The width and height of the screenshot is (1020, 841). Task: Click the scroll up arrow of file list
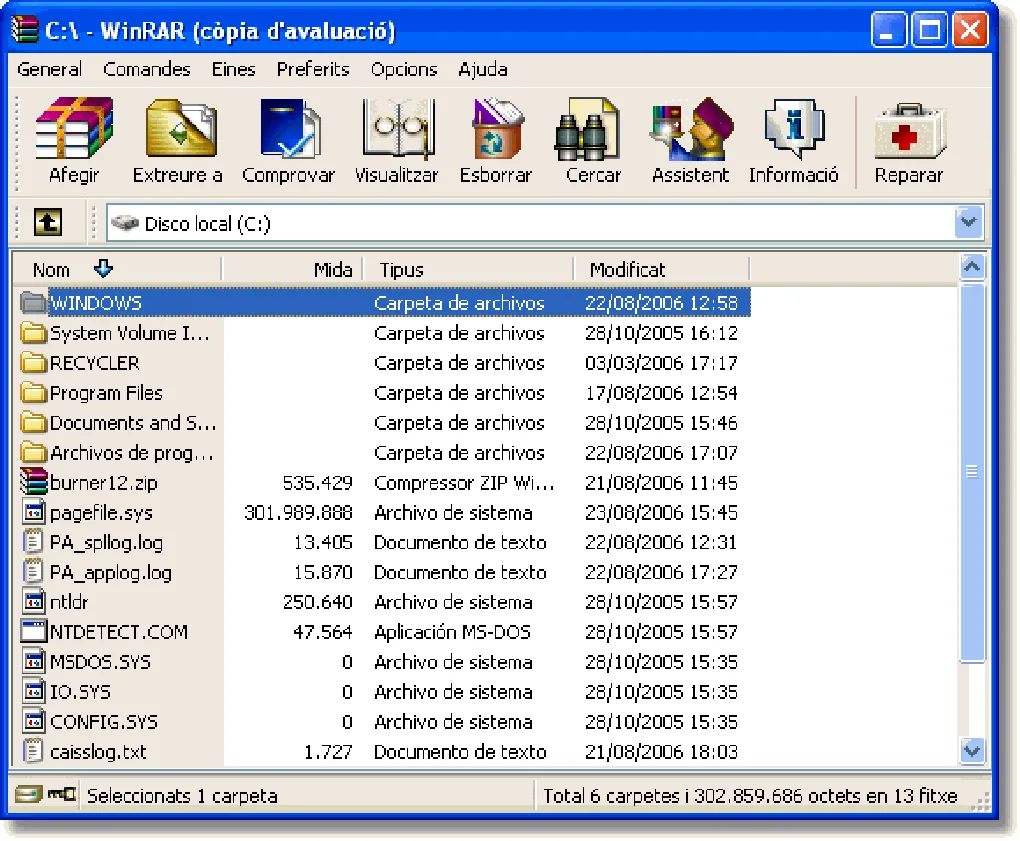972,267
